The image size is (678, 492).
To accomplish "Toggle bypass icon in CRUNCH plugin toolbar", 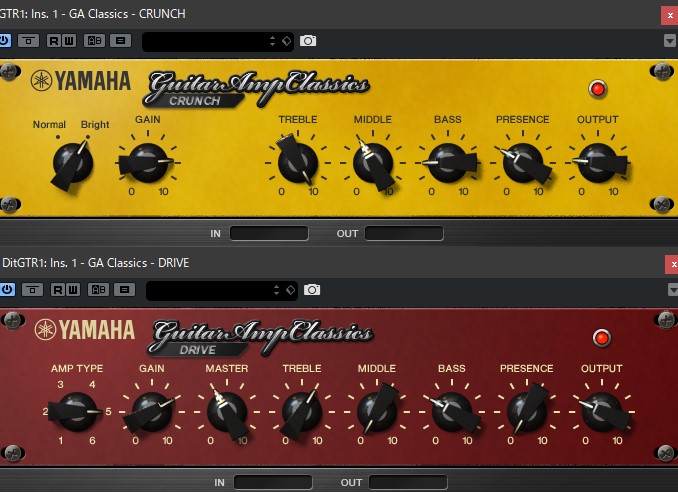I will click(29, 41).
